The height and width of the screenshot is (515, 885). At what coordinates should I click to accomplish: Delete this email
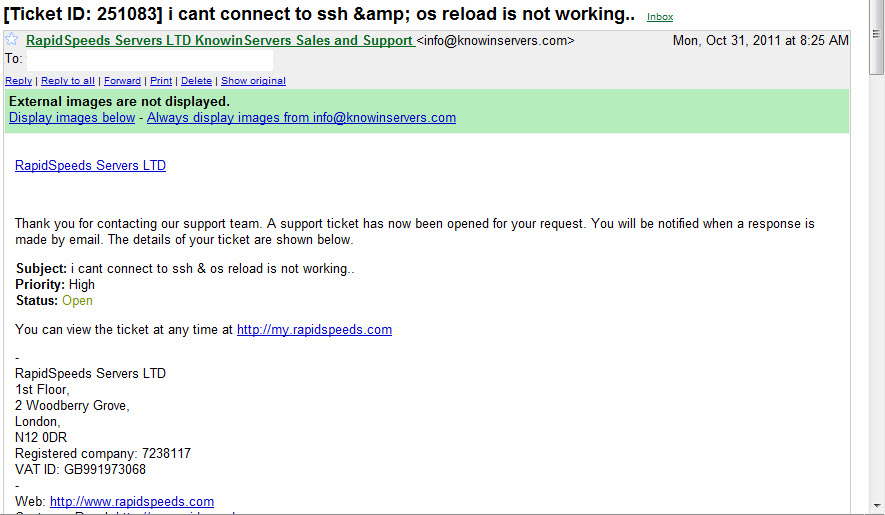point(196,81)
